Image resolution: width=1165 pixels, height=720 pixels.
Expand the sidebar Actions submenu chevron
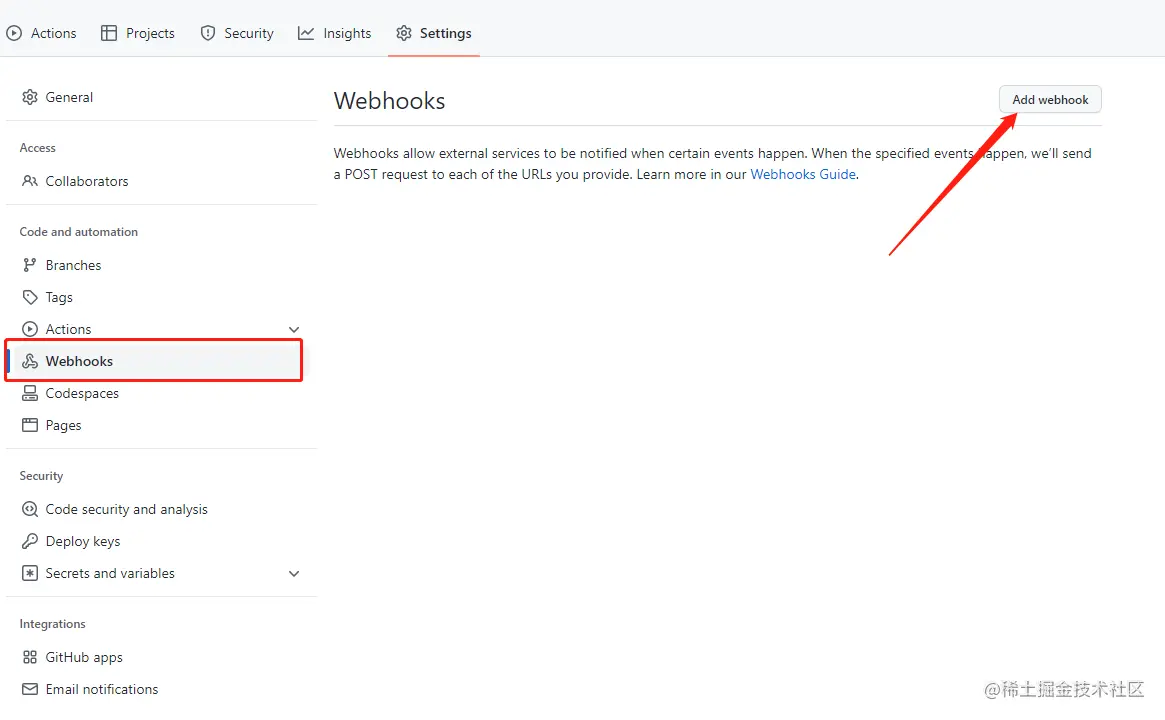[x=294, y=329]
